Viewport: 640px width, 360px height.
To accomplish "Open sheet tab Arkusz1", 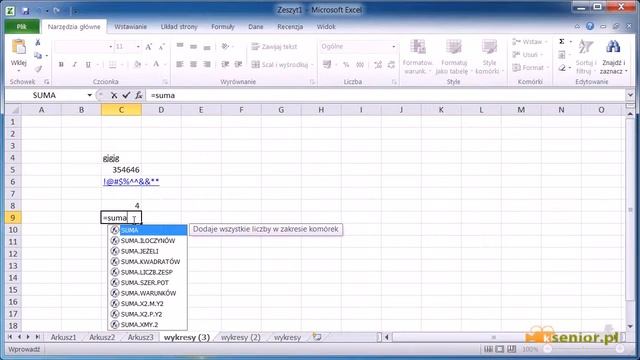I will [x=63, y=337].
